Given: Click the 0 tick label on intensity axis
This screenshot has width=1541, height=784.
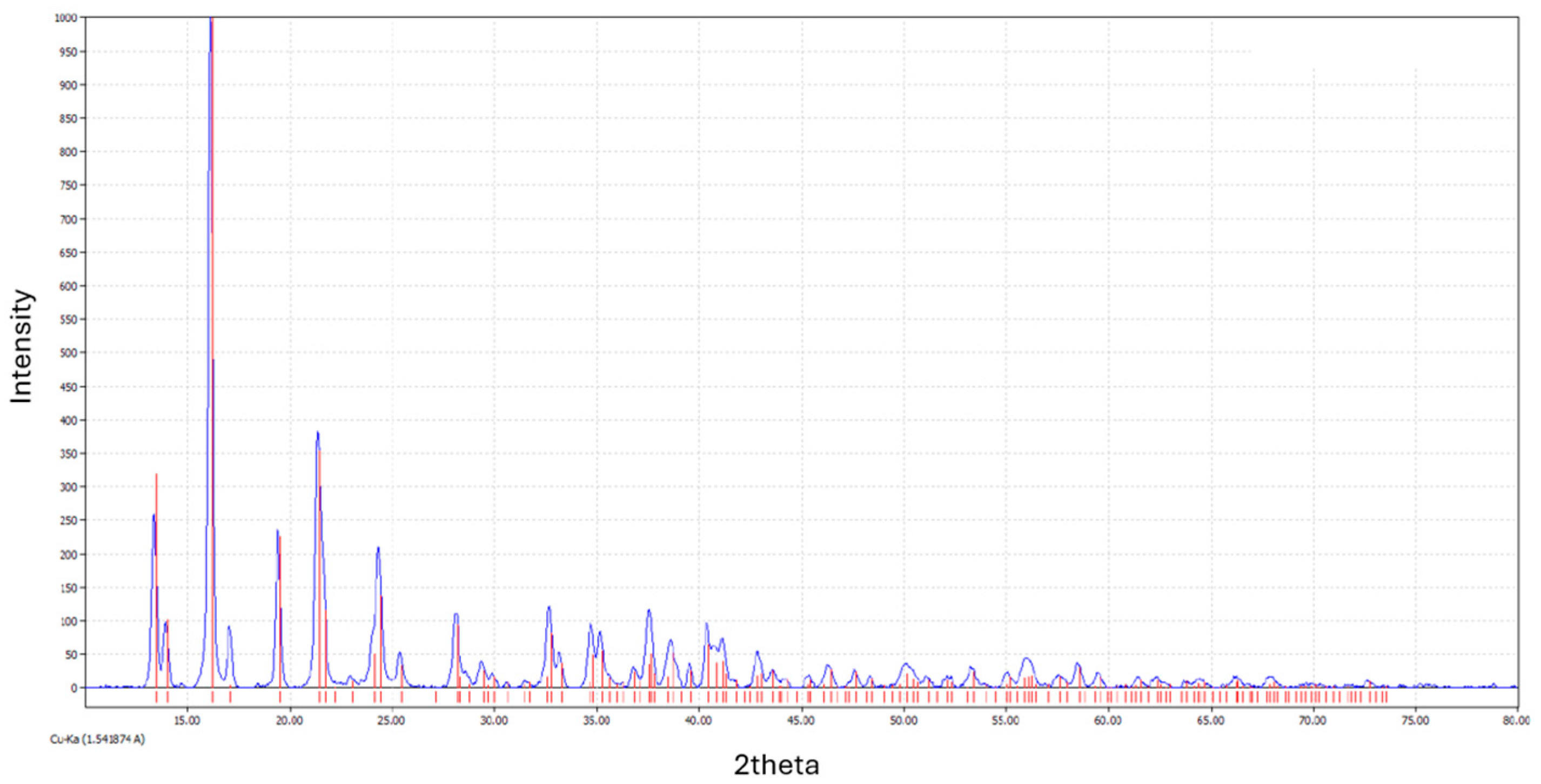Looking at the screenshot, I should coord(74,688).
